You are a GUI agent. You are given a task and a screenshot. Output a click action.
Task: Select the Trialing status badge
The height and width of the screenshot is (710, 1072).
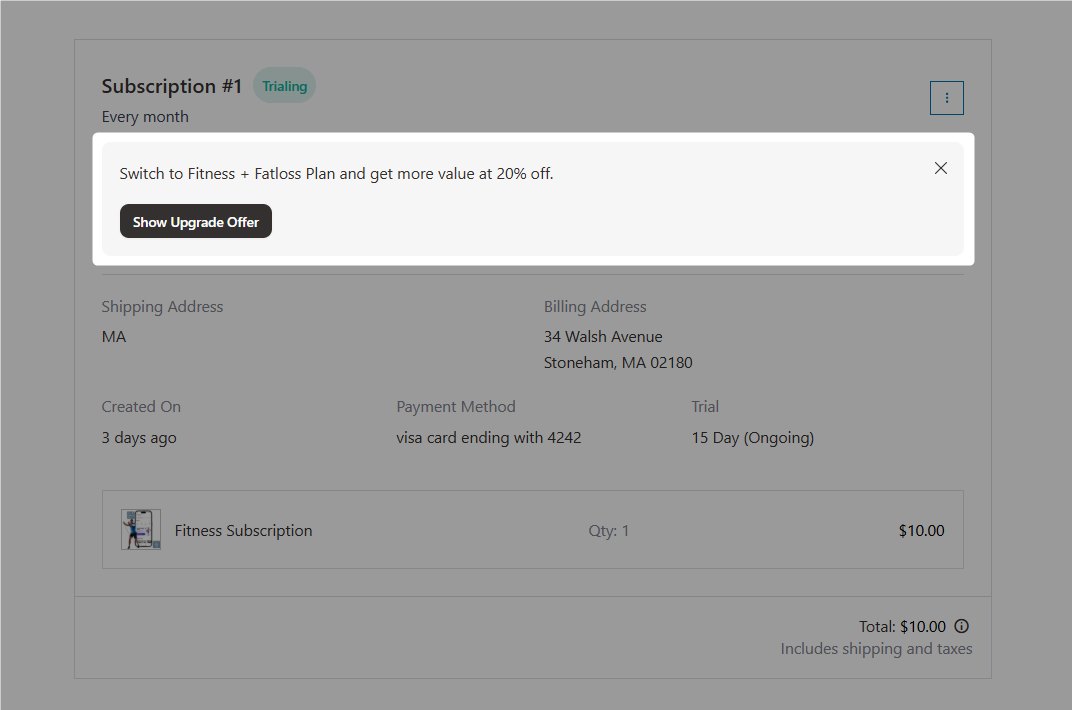(x=284, y=85)
